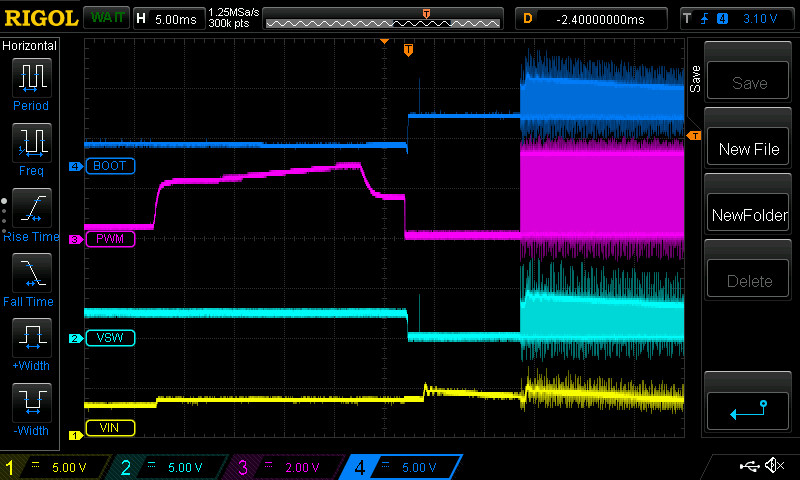Click the horizontal timebase 5.00ms field
800x480 pixels.
[168, 19]
